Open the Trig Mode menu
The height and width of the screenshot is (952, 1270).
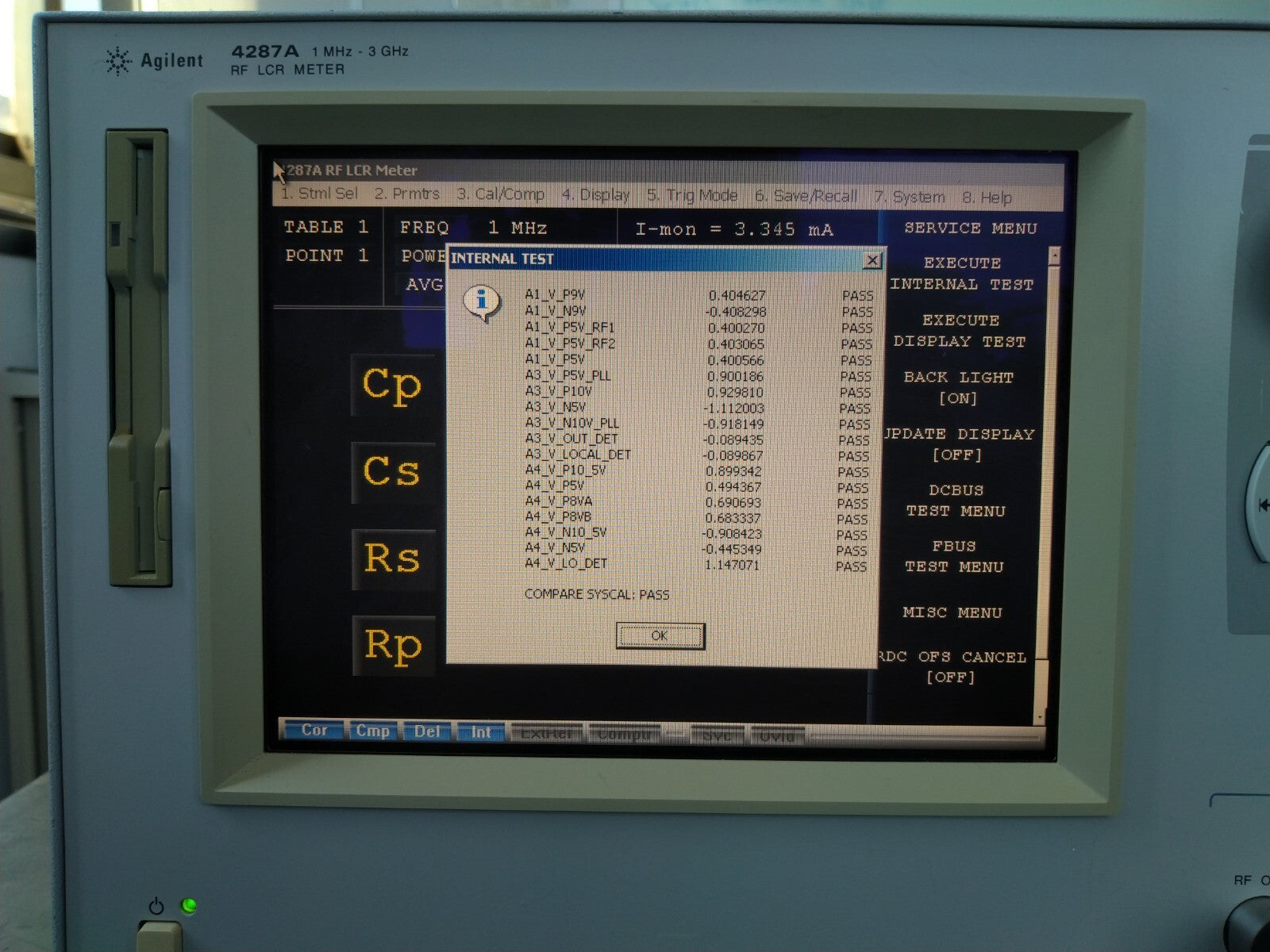click(691, 196)
